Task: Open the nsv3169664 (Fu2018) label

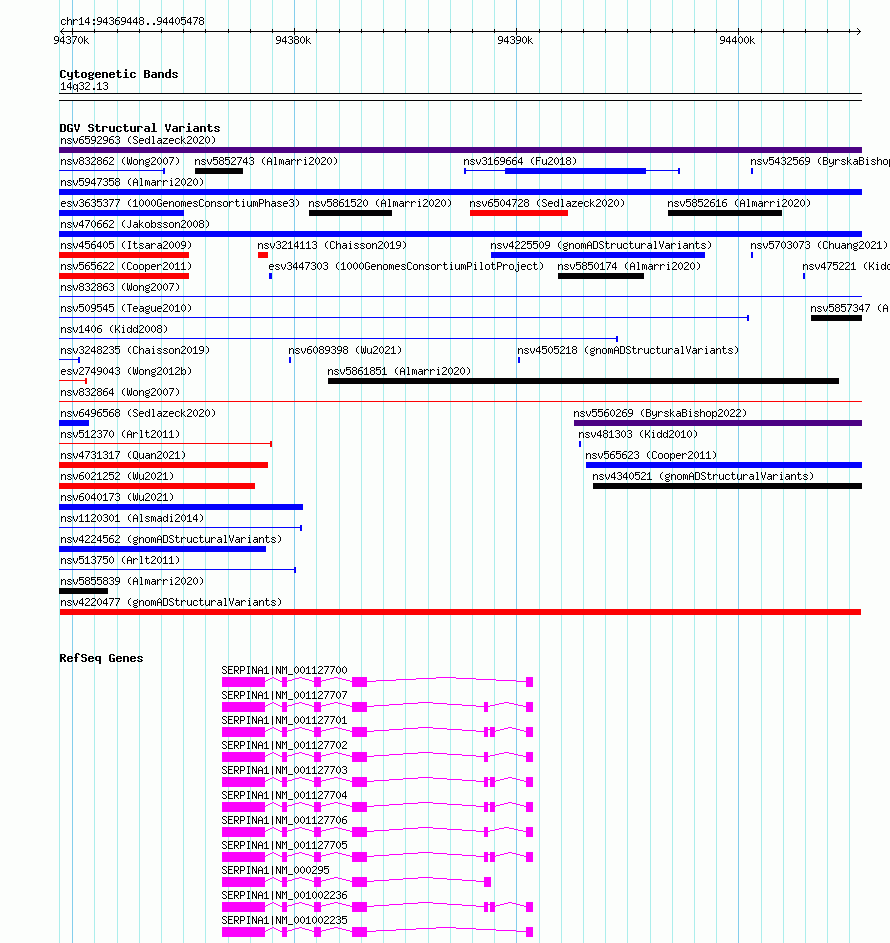Action: [x=520, y=161]
